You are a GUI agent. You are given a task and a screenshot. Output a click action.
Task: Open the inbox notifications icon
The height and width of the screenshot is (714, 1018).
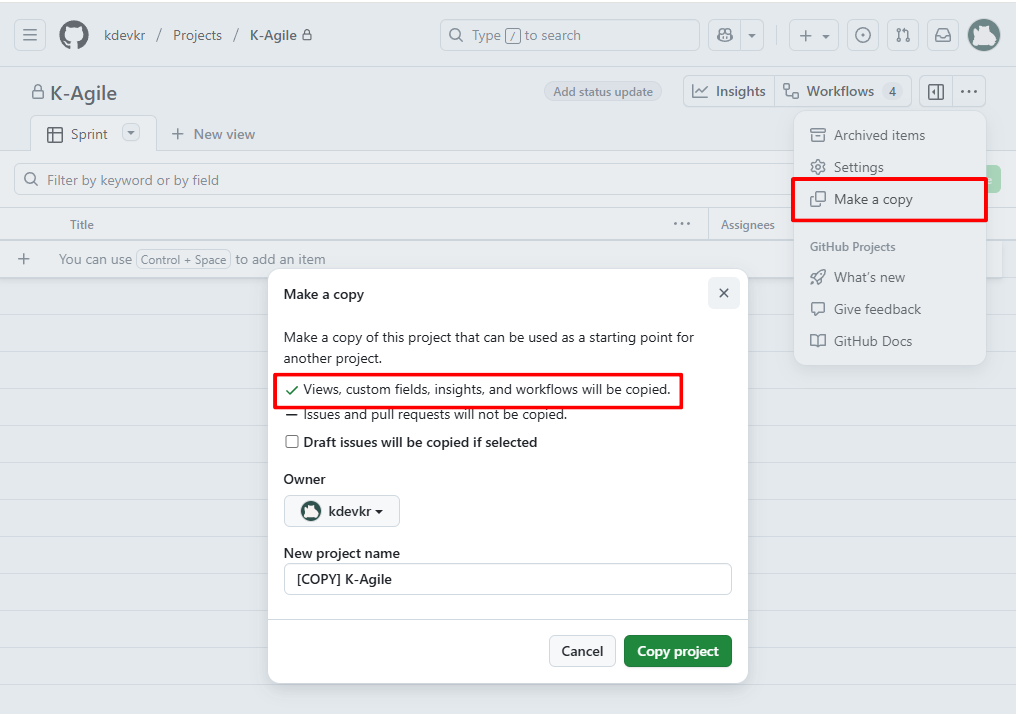[943, 35]
